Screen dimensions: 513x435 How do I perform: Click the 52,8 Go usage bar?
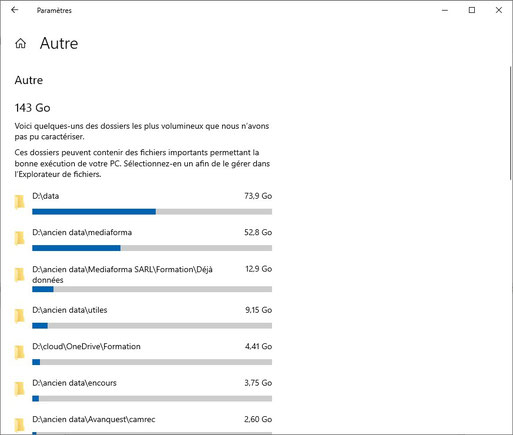(152, 248)
